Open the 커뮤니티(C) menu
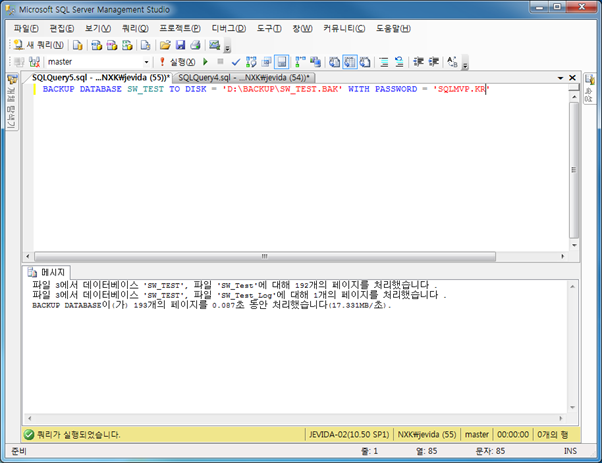Image resolution: width=602 pixels, height=463 pixels. click(344, 28)
